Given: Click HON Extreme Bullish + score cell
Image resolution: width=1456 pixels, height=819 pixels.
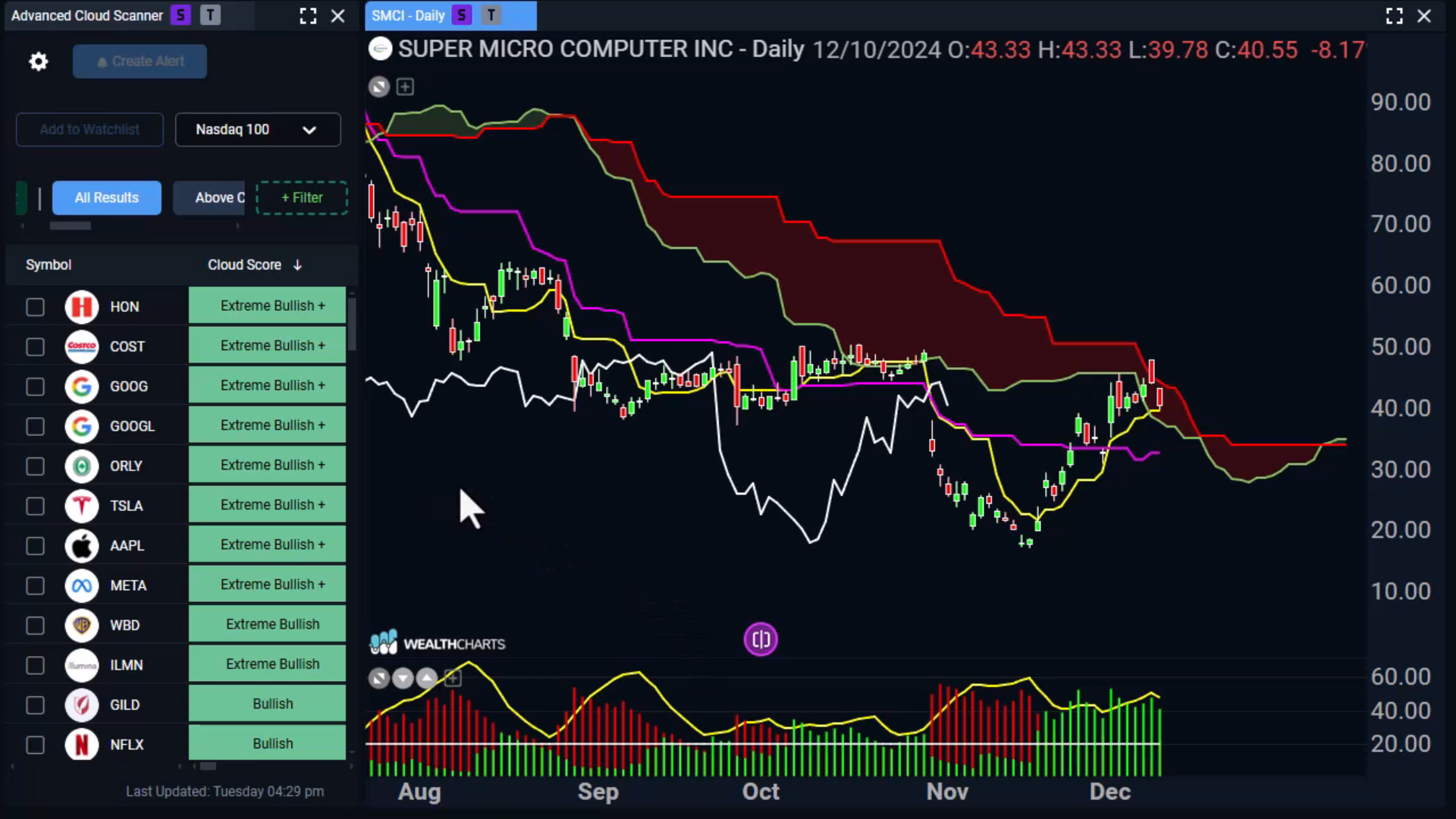Looking at the screenshot, I should (x=267, y=306).
